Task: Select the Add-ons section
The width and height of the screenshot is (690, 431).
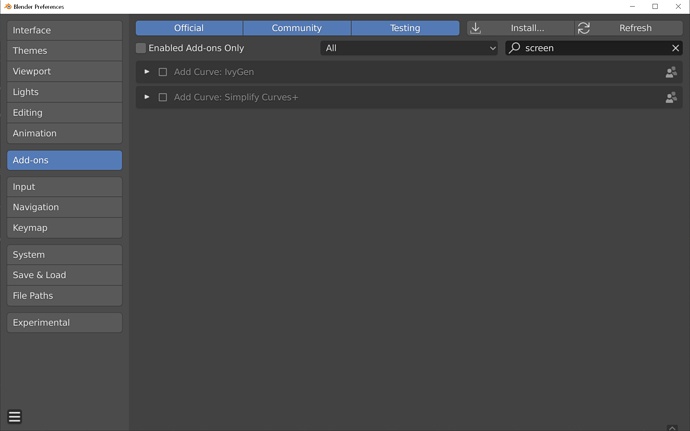Action: point(64,160)
